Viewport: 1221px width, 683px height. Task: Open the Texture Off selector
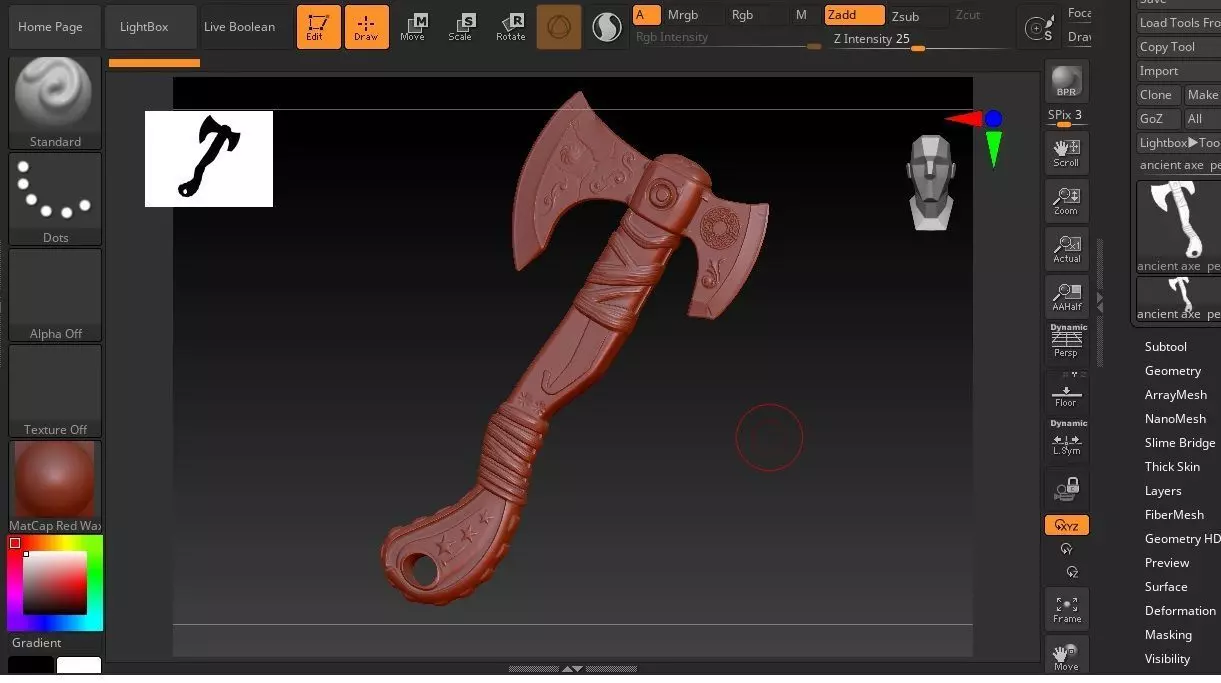(x=55, y=391)
